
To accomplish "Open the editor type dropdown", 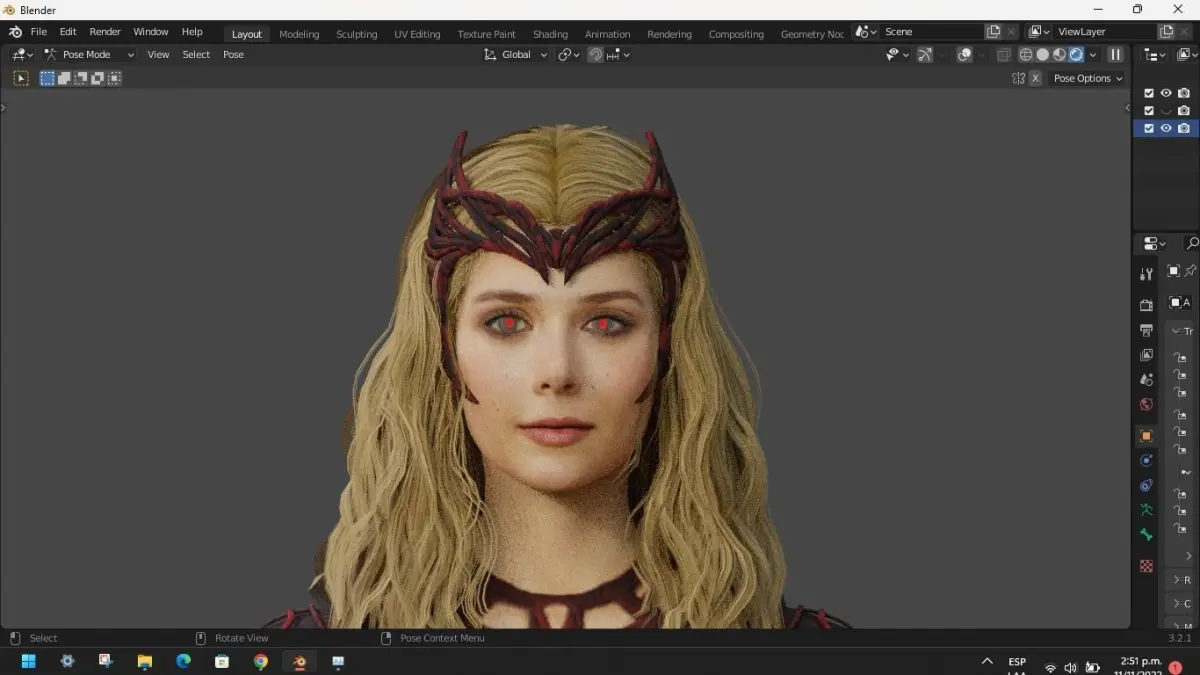I will tap(21, 55).
